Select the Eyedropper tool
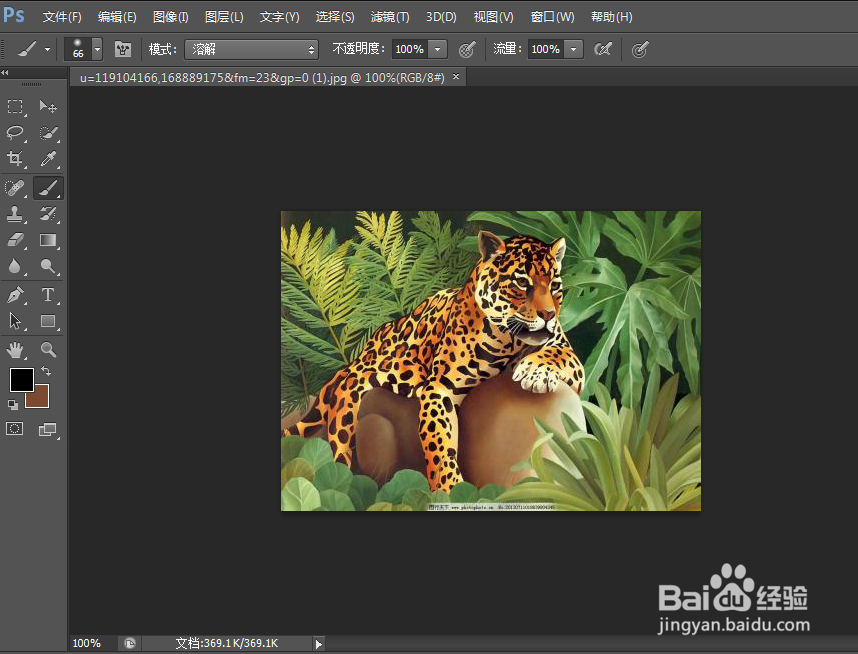858x654 pixels. (x=48, y=159)
